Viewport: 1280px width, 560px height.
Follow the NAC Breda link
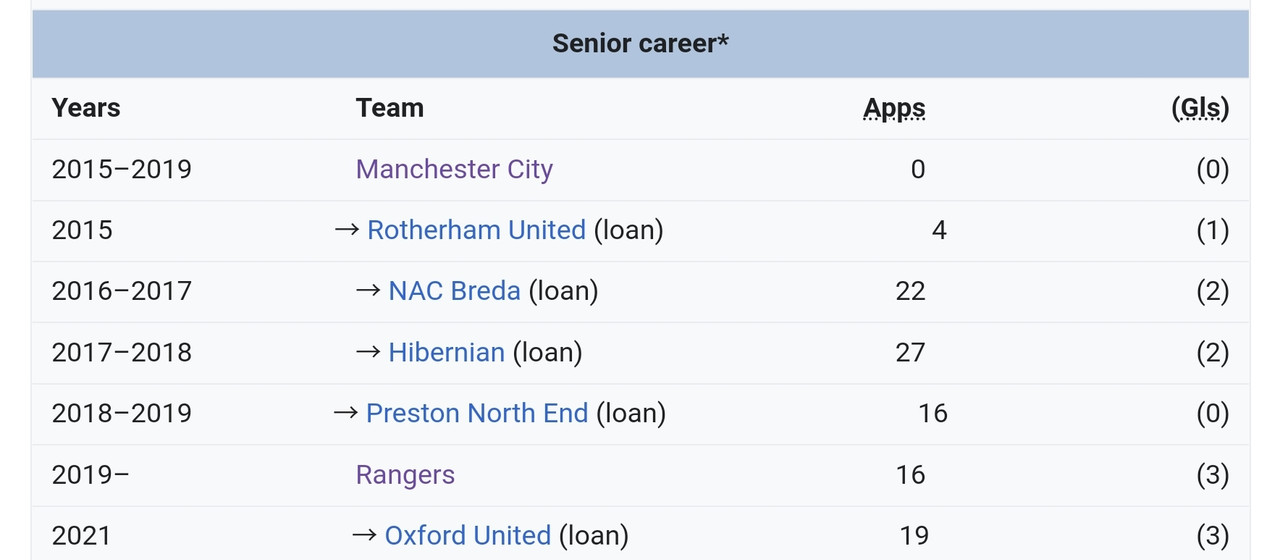coord(454,291)
